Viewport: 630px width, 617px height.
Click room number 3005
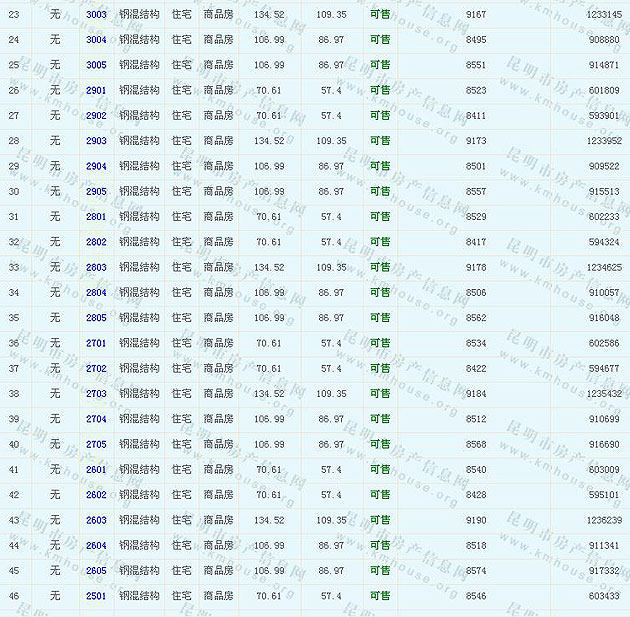tap(96, 65)
